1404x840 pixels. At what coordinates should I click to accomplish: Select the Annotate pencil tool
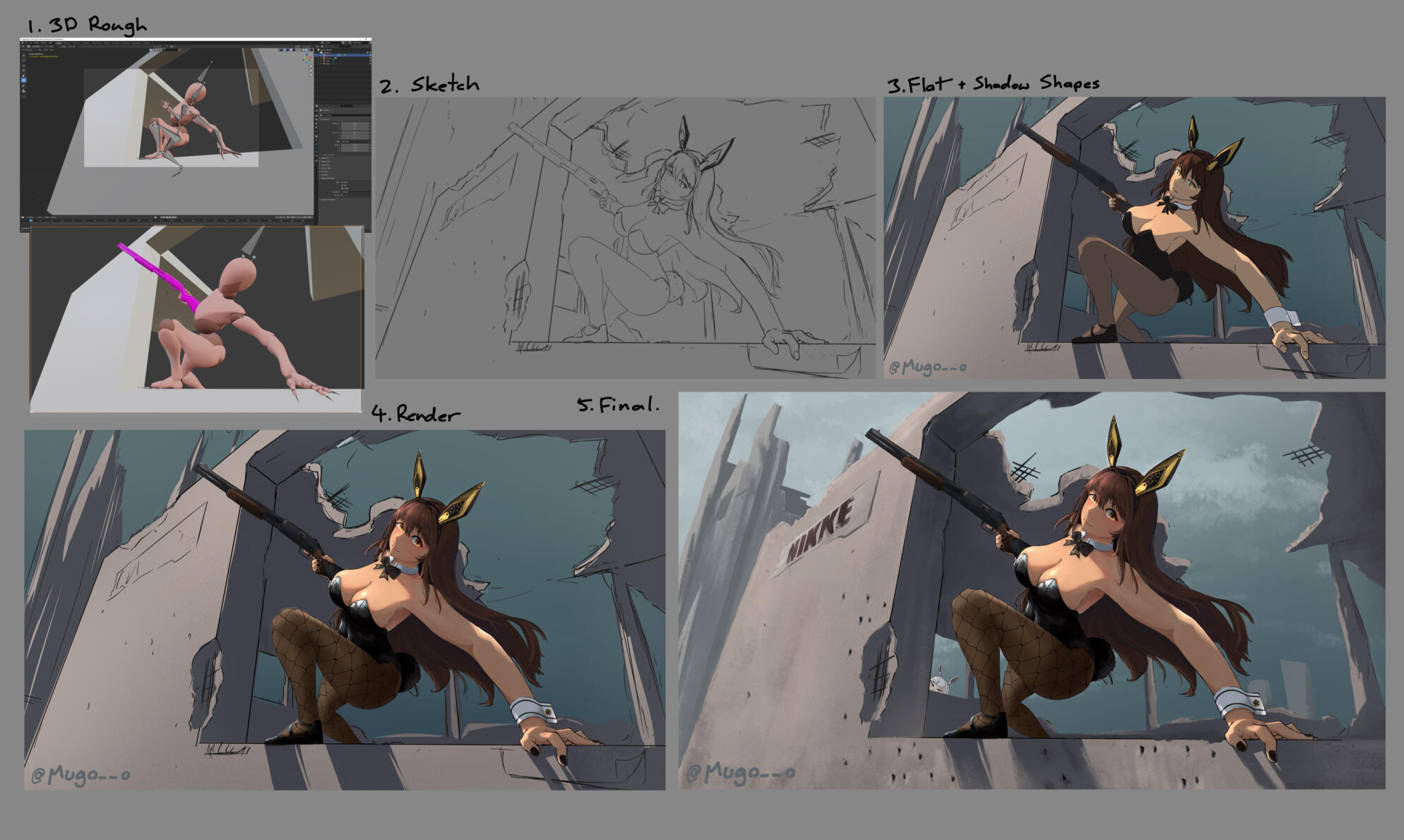[x=24, y=86]
